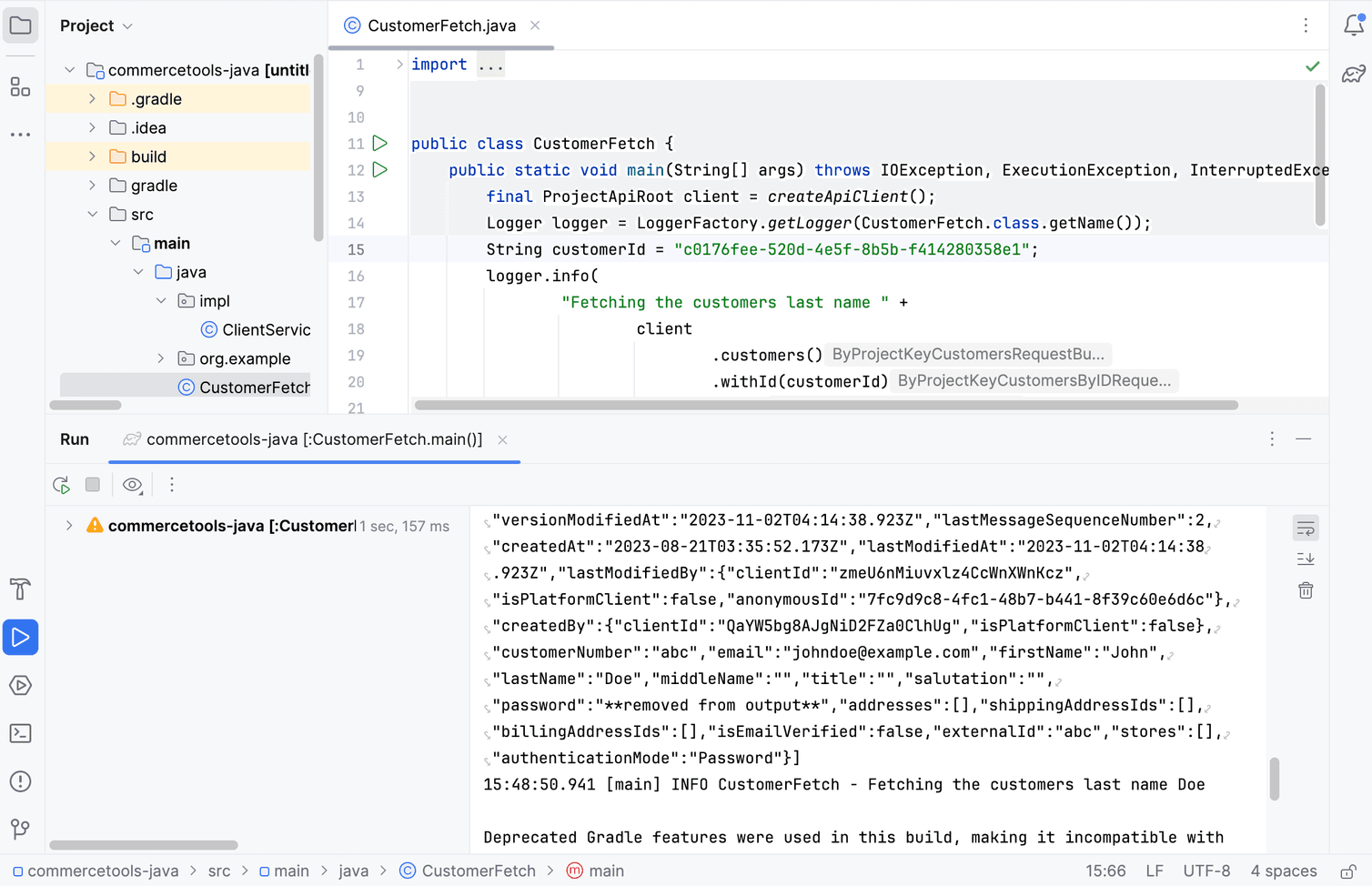Change UTF-8 file encoding in status bar
The width and height of the screenshot is (1372, 886).
point(1206,871)
